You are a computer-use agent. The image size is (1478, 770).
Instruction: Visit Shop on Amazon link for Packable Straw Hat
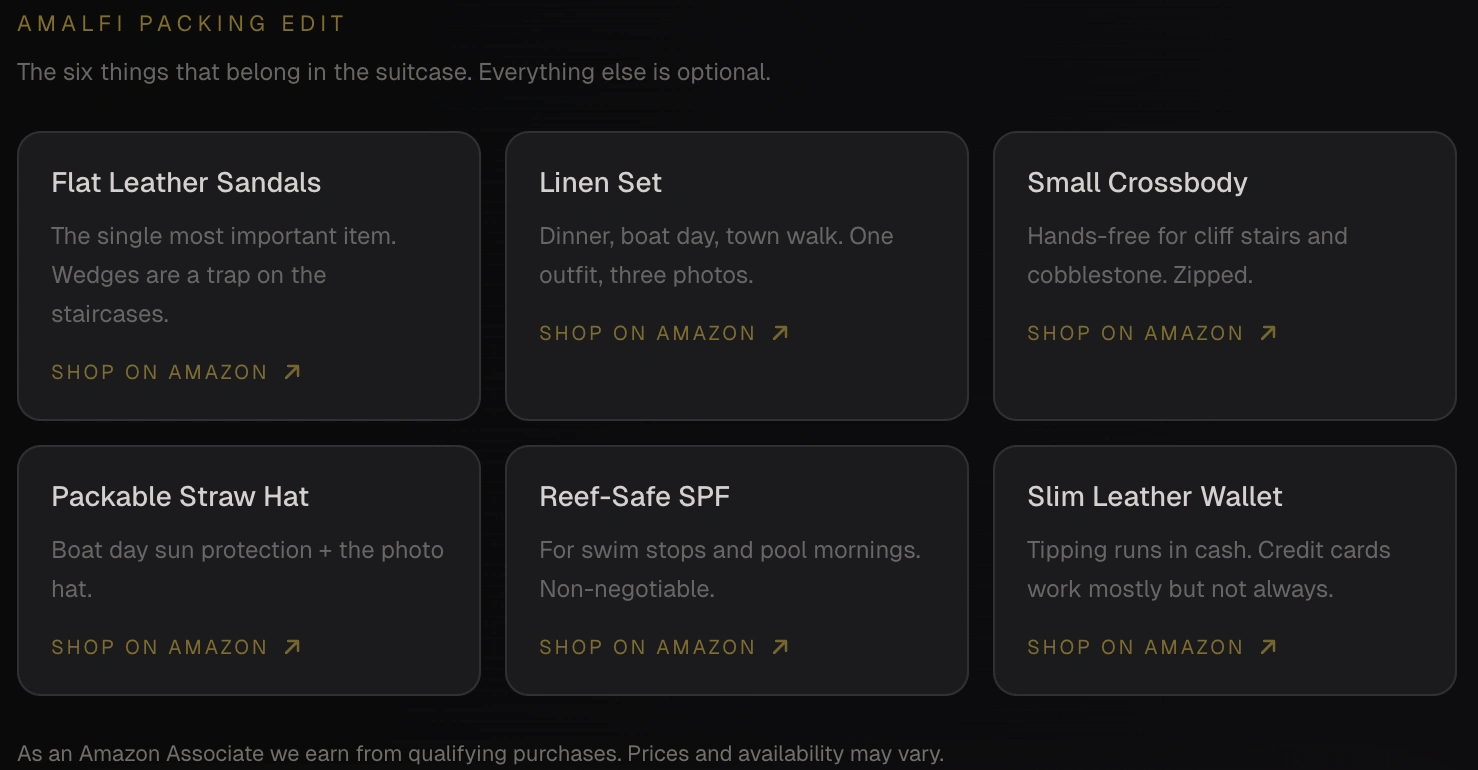click(160, 647)
